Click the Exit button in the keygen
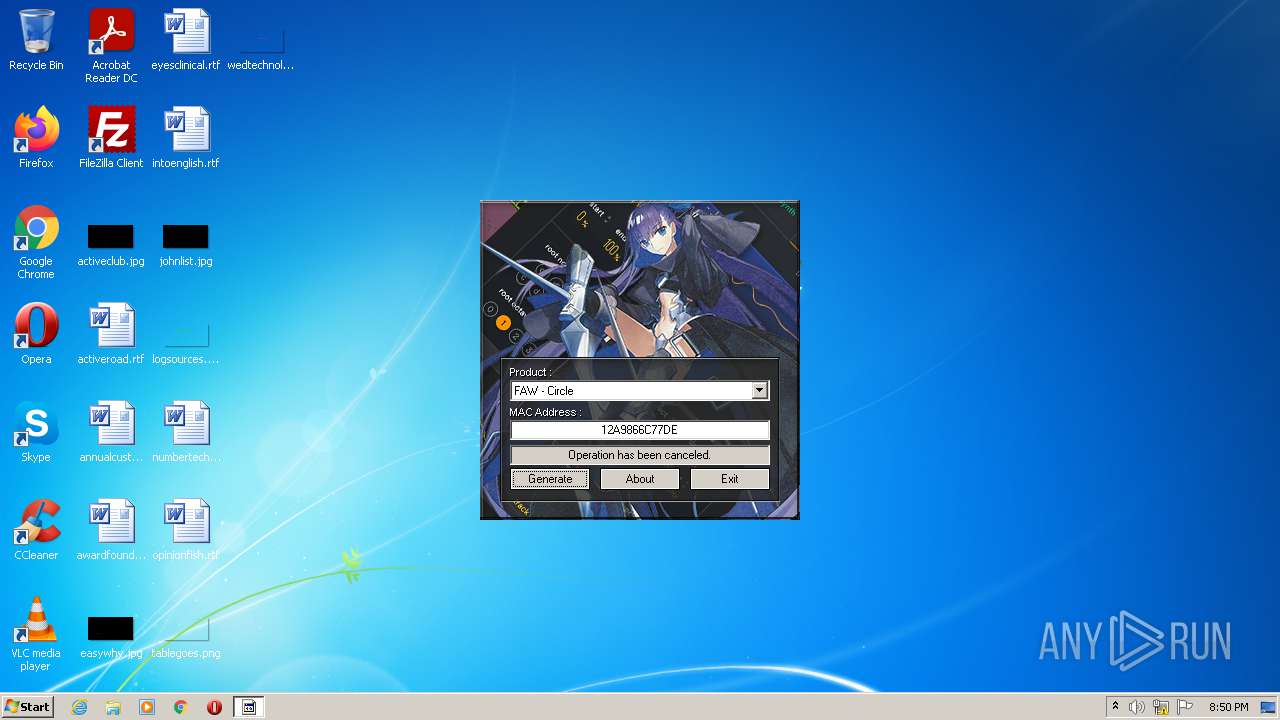 tap(730, 479)
